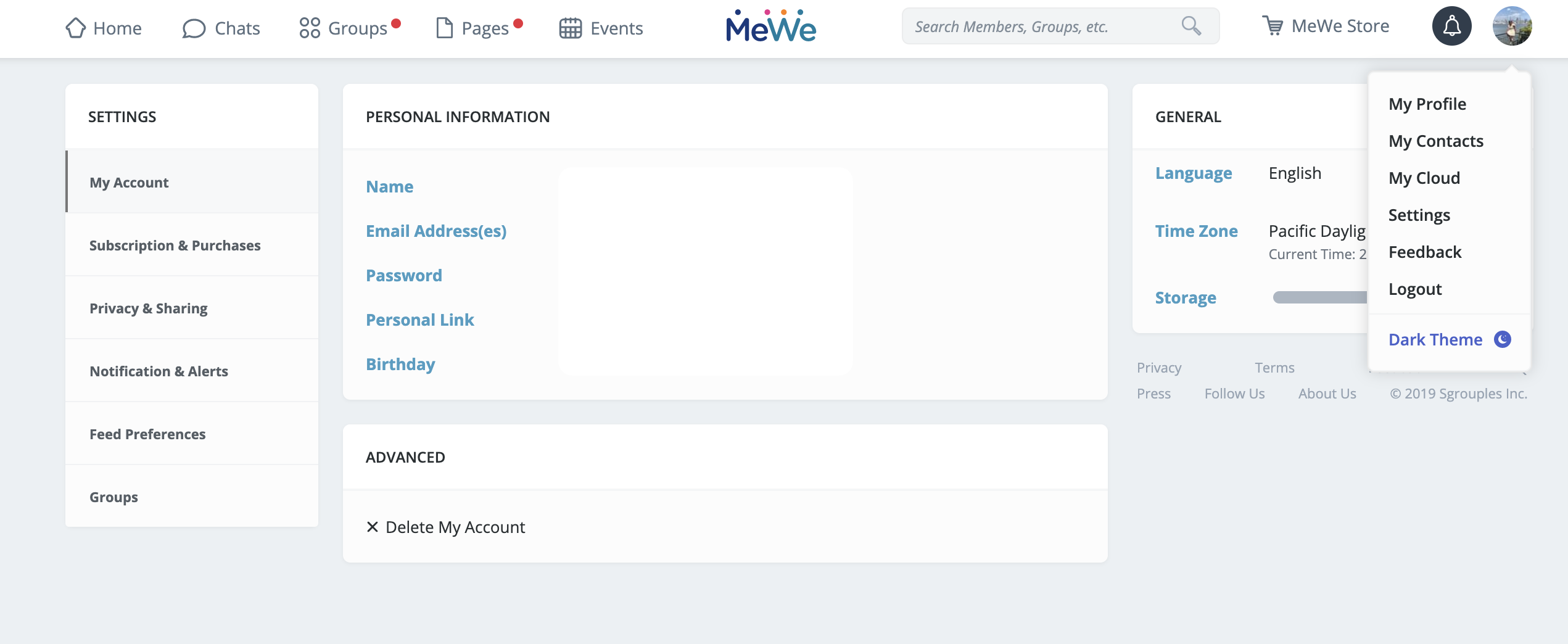
Task: Click the profile avatar photo
Action: coord(1512,26)
